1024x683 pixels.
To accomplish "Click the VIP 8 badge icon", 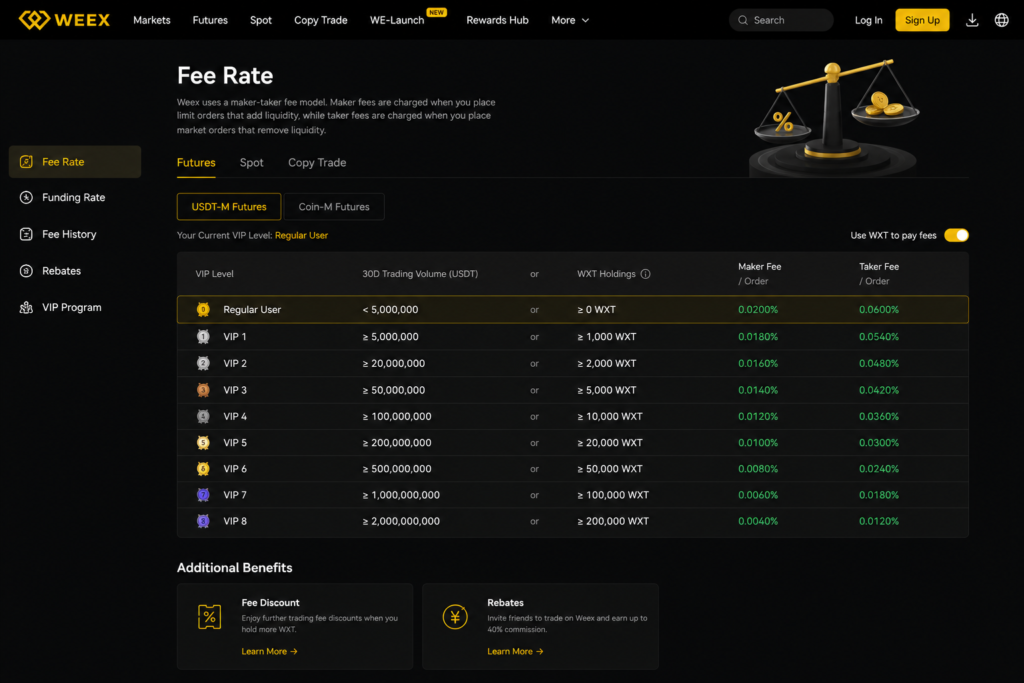I will pos(203,521).
